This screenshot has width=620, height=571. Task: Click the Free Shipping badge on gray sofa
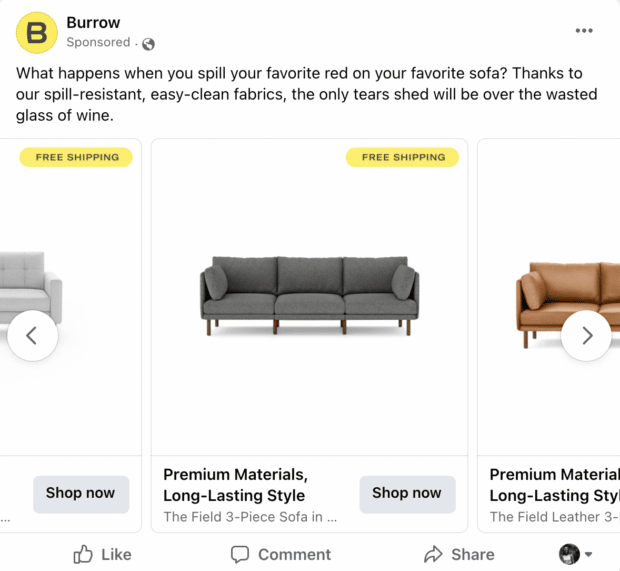(x=402, y=157)
